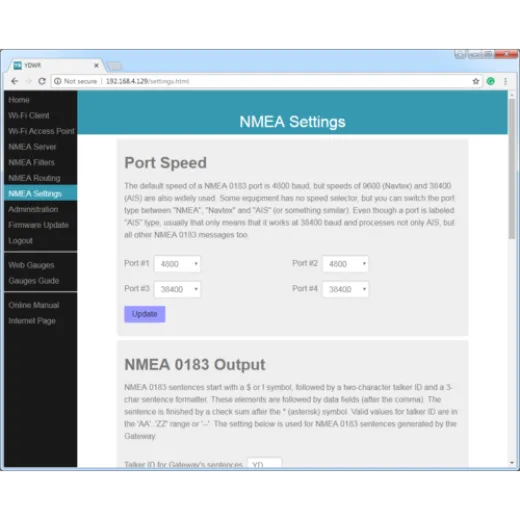The width and height of the screenshot is (520, 520).
Task: Click the NMEA Settings page title
Action: (292, 122)
